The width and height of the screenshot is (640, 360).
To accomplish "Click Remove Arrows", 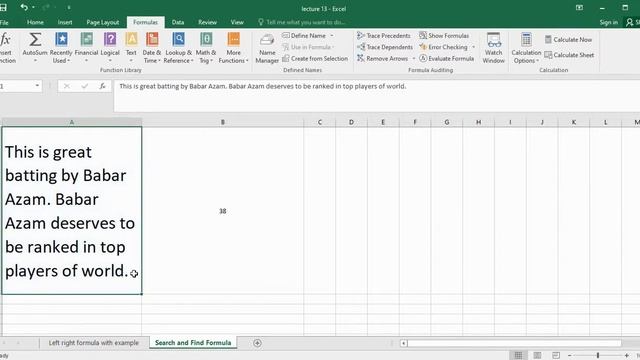I will (x=383, y=58).
